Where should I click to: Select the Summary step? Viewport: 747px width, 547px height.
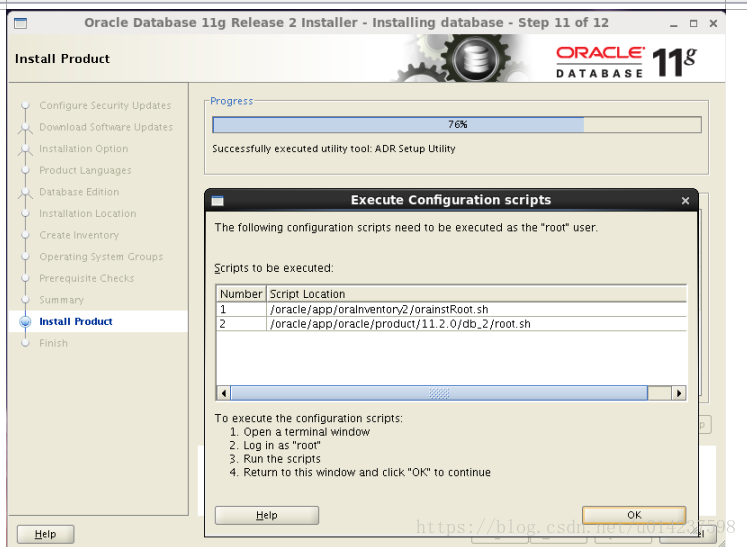click(61, 300)
